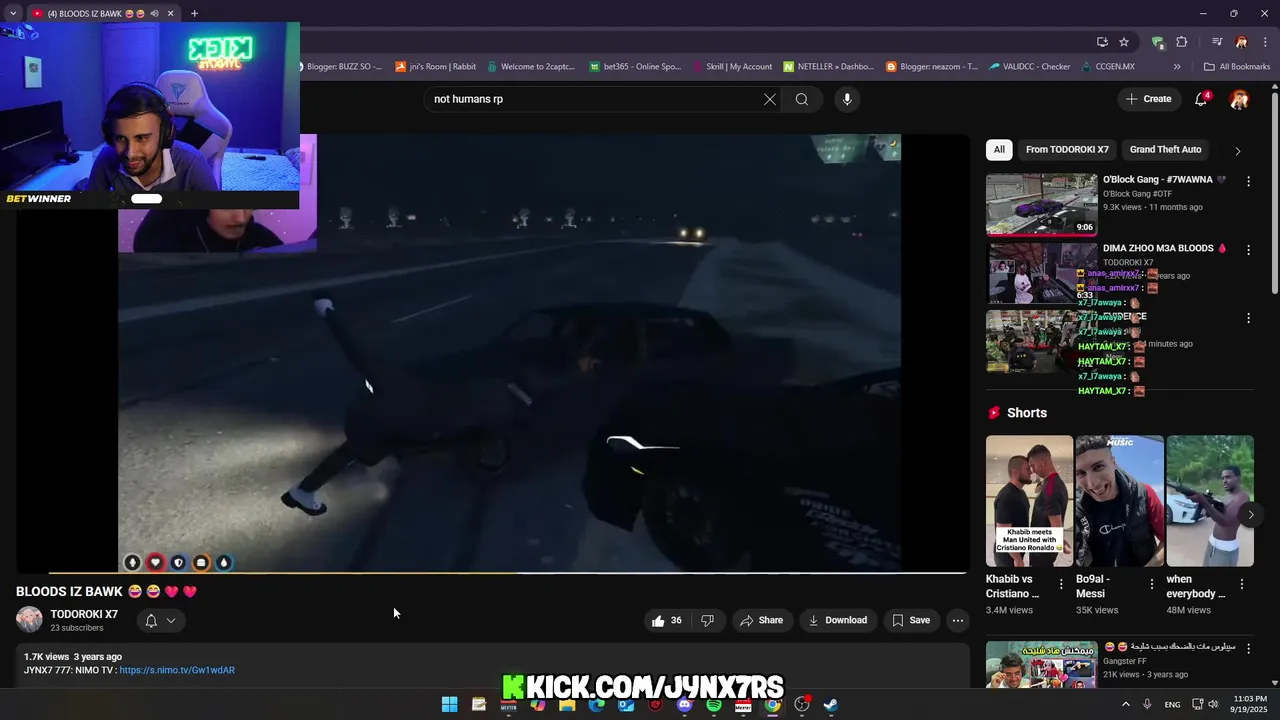The width and height of the screenshot is (1280, 720).
Task: Open options for EVIDENCE video
Action: click(x=1248, y=318)
